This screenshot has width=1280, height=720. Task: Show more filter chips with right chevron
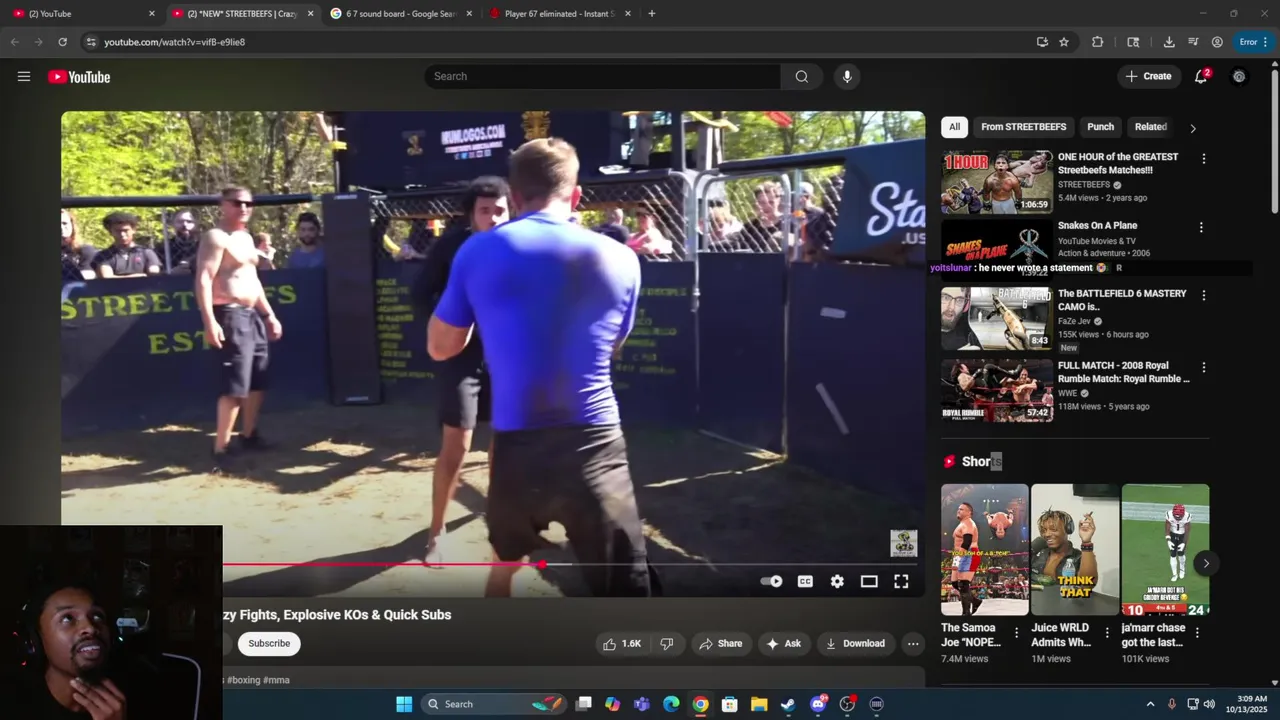click(x=1192, y=128)
